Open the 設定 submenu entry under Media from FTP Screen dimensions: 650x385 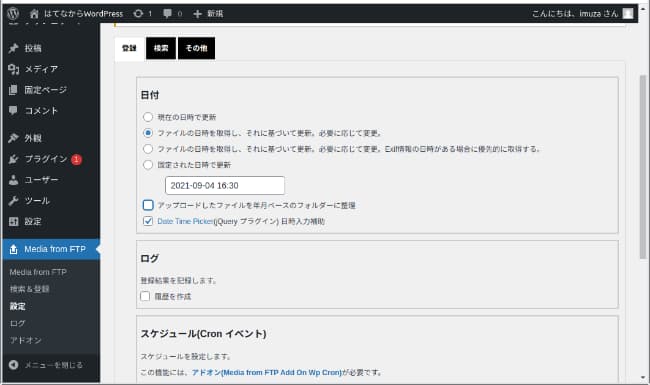(x=18, y=306)
